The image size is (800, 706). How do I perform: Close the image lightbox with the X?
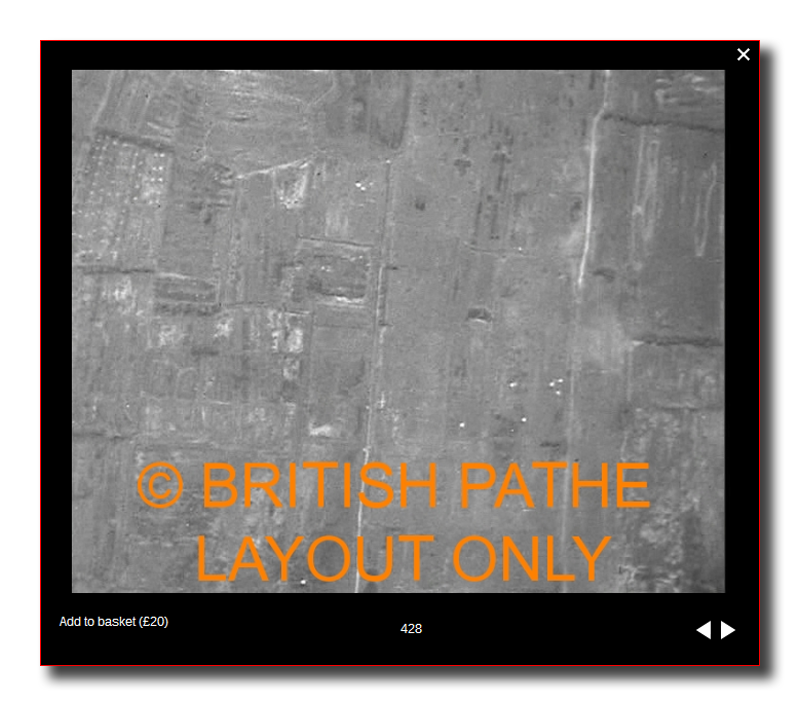pos(743,55)
